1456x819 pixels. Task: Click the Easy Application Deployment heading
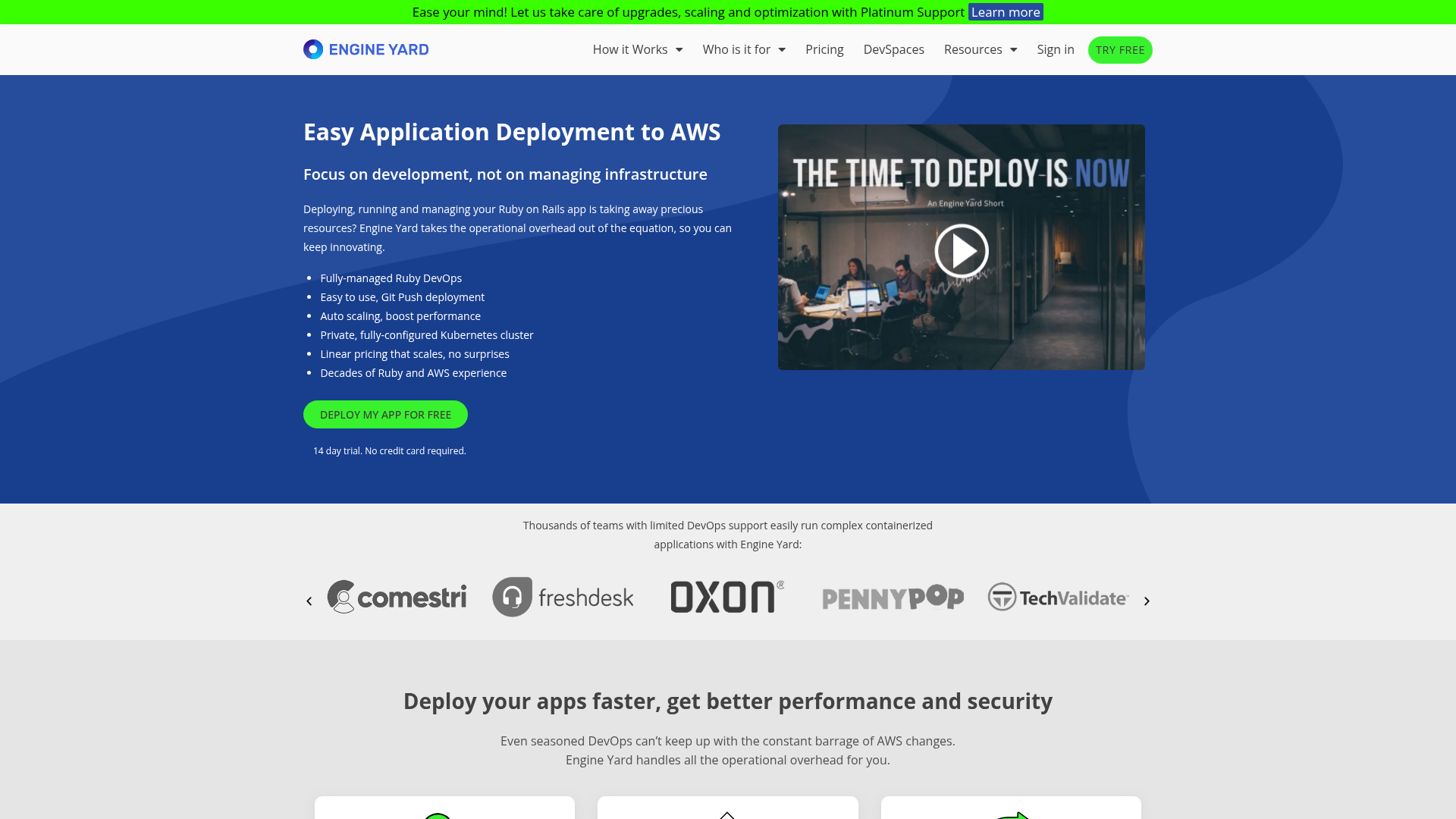512,132
